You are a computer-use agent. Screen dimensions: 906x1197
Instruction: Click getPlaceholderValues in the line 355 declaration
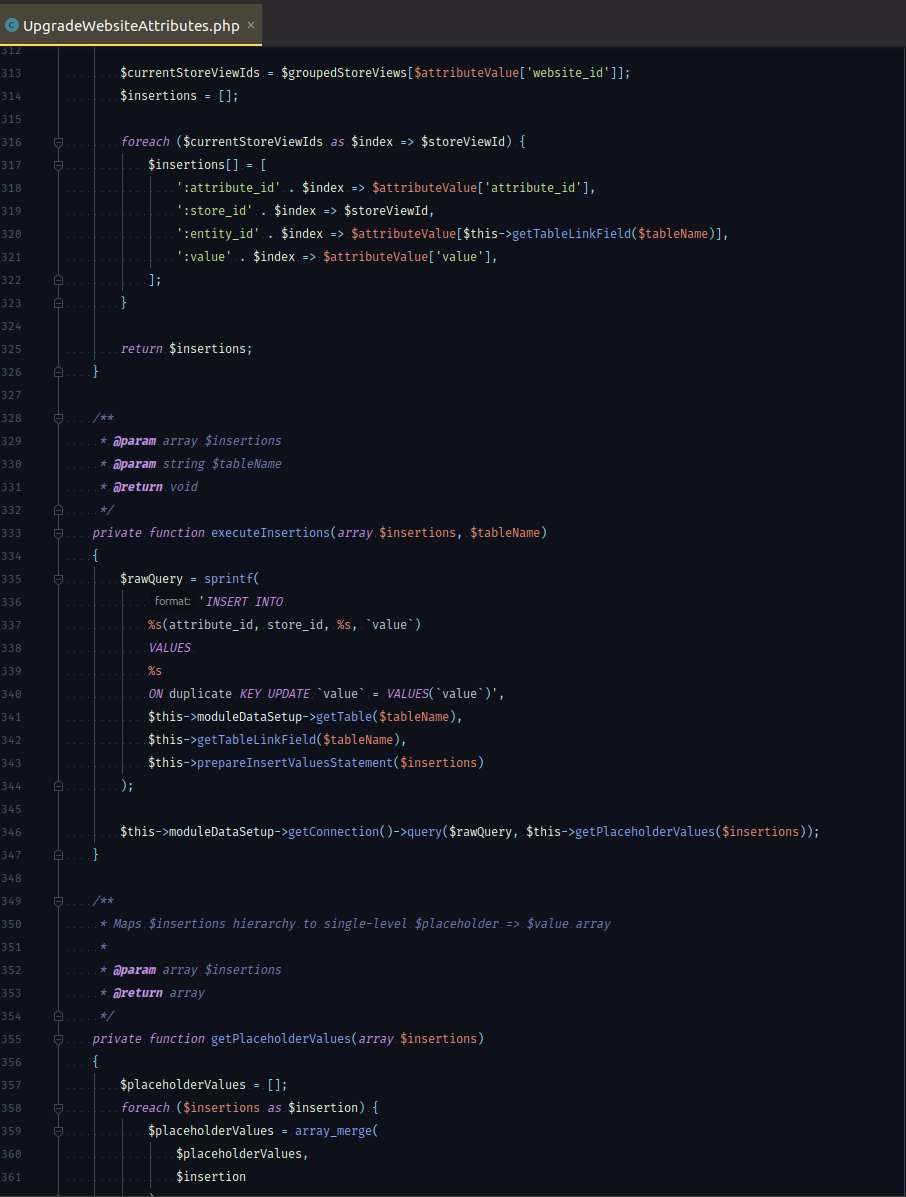(281, 1039)
